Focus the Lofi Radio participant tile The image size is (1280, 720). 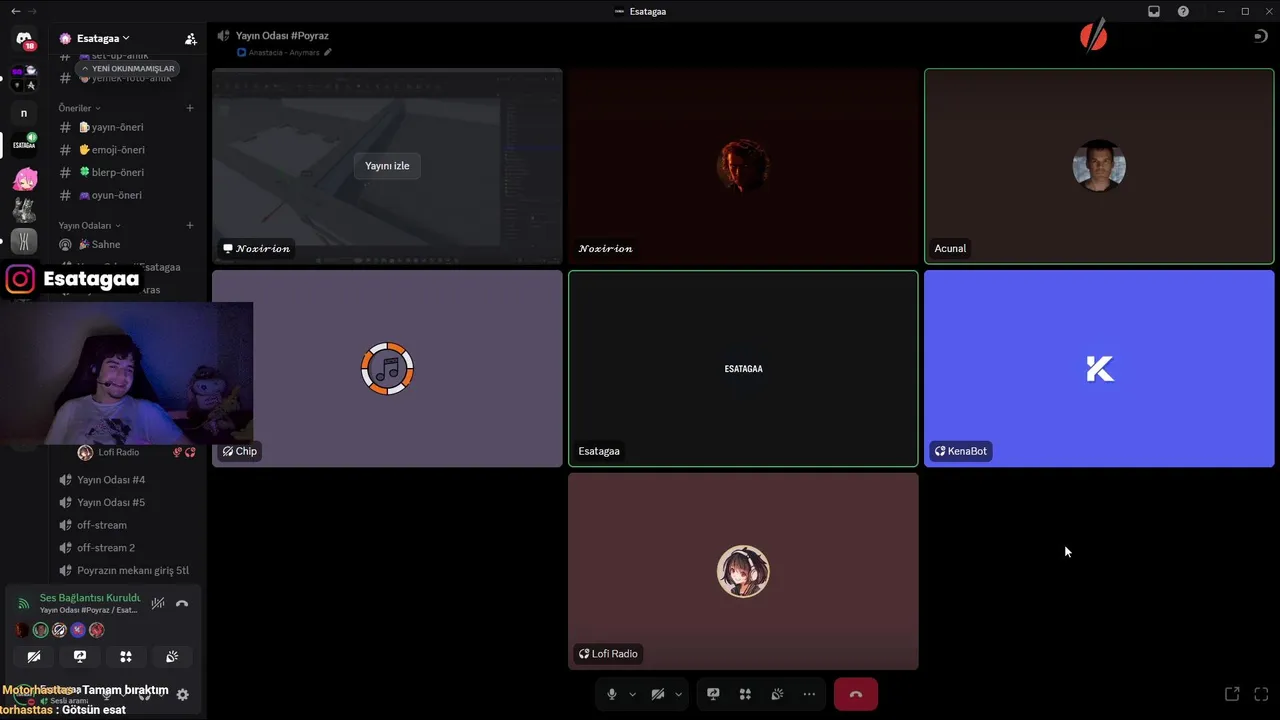[743, 571]
